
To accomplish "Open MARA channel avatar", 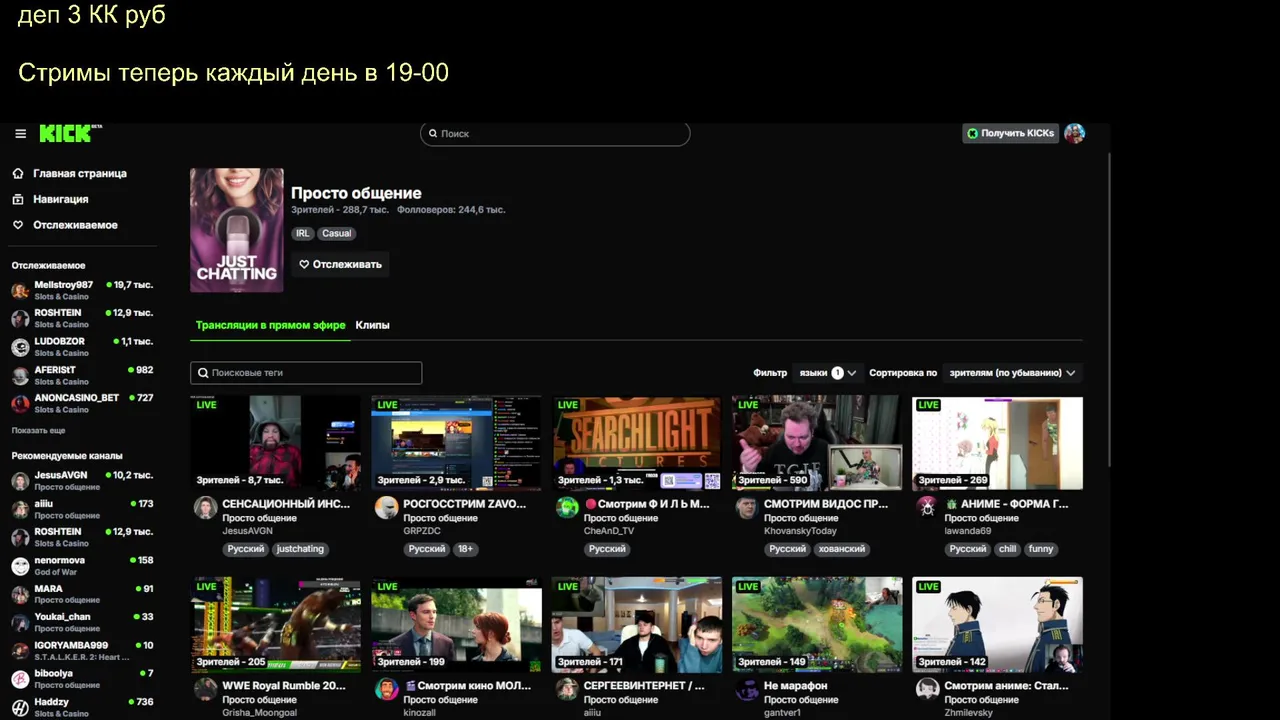I will (20, 594).
